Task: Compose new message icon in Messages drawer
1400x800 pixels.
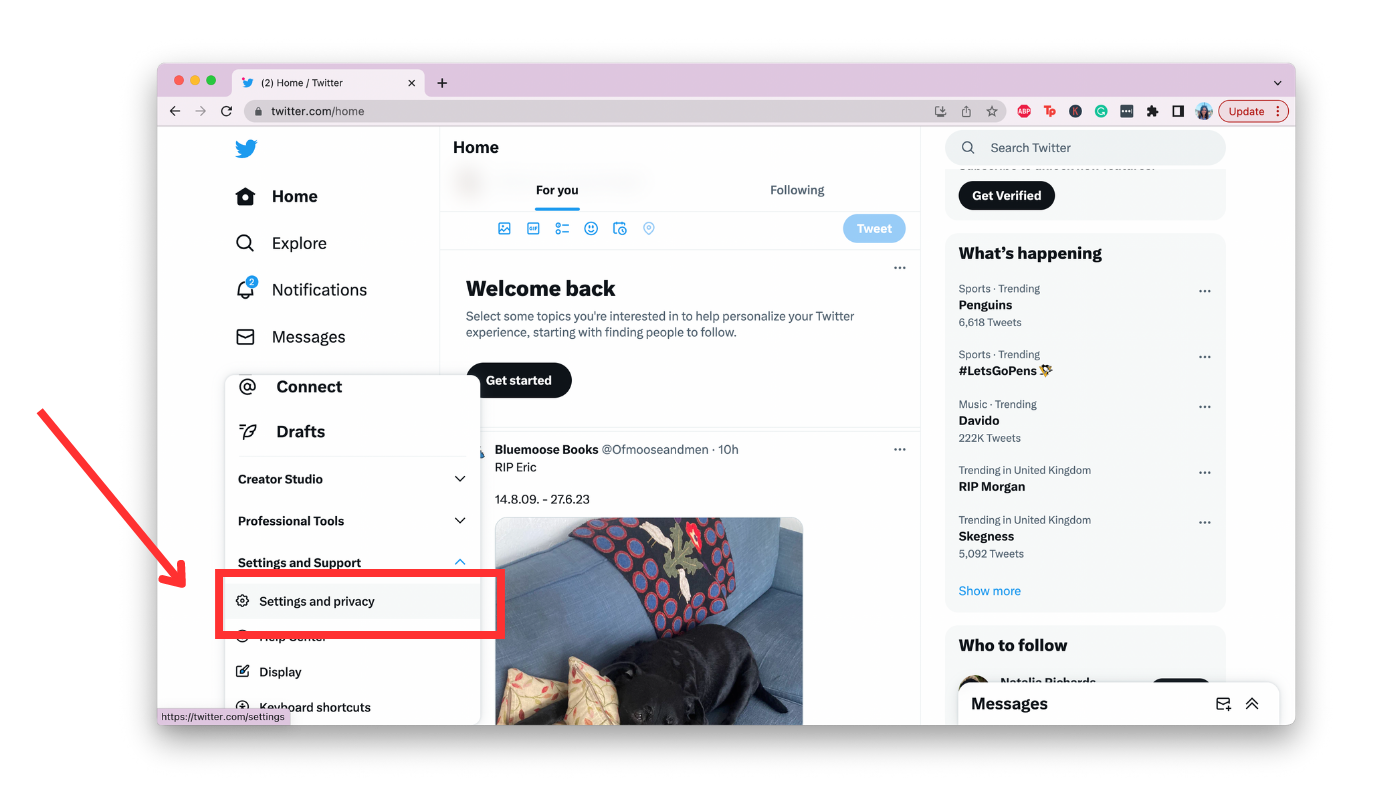Action: (x=1223, y=704)
